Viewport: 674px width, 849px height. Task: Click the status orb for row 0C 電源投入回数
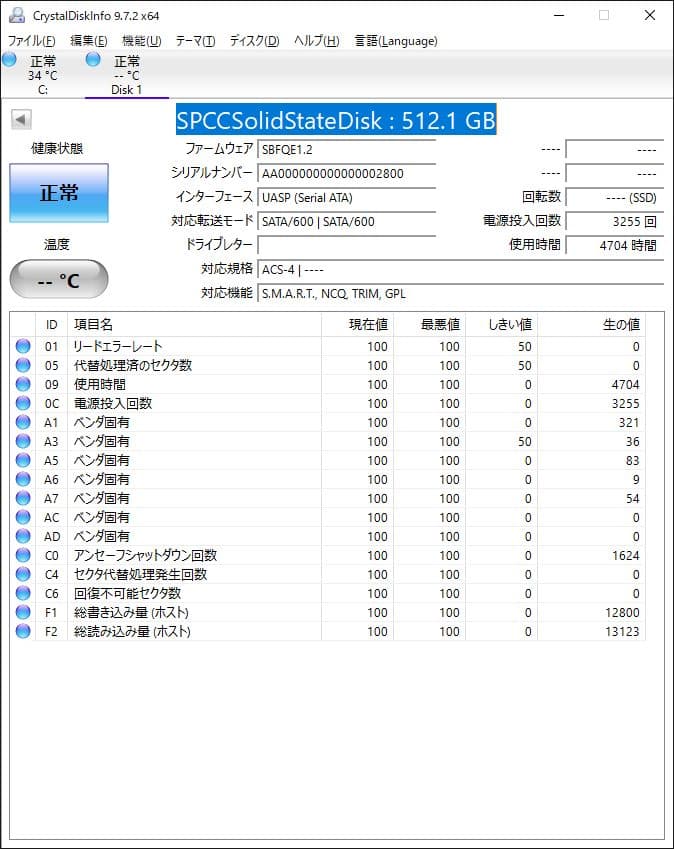(23, 403)
